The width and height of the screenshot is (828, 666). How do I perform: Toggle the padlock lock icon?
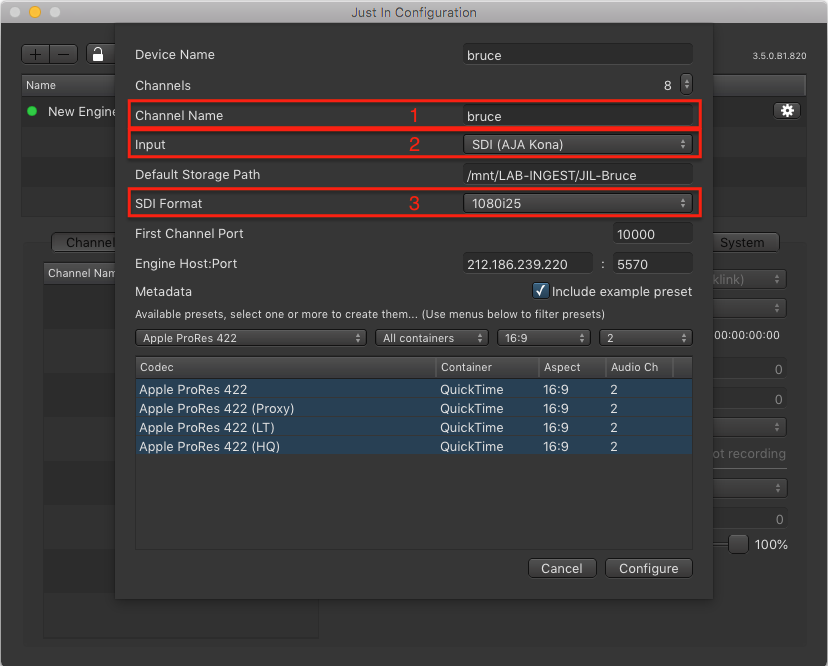pos(99,54)
